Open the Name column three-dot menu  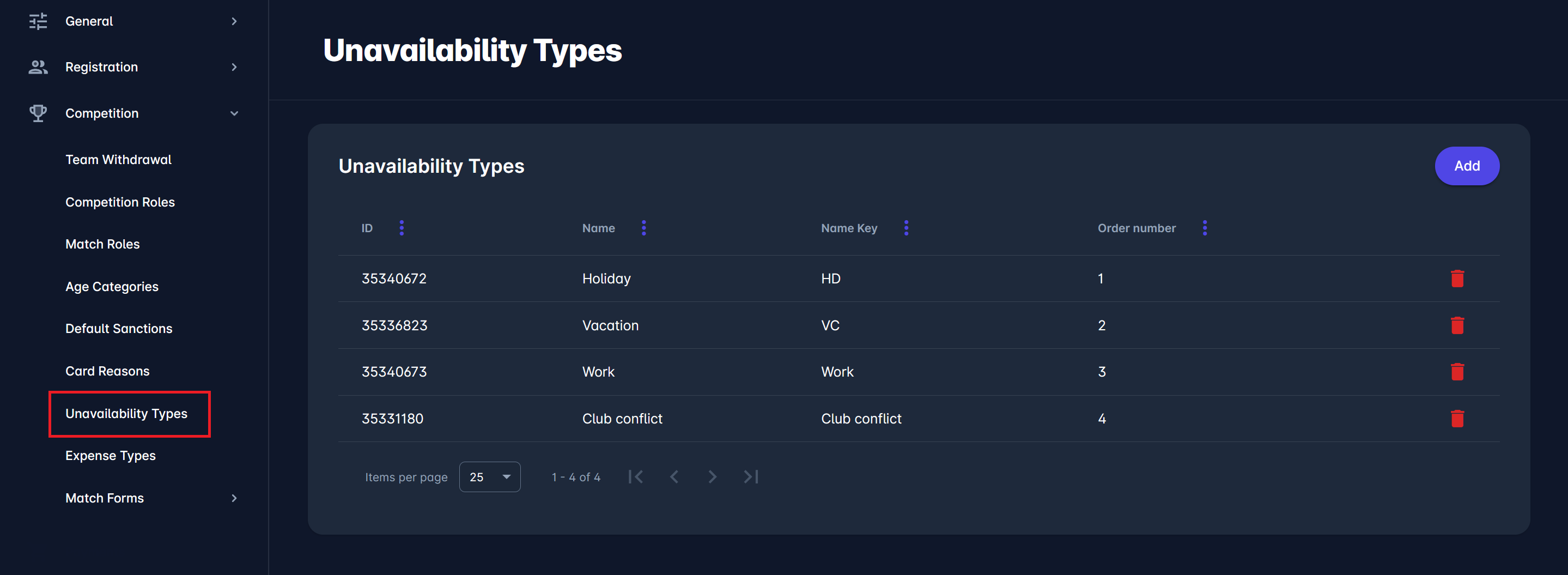[x=643, y=228]
